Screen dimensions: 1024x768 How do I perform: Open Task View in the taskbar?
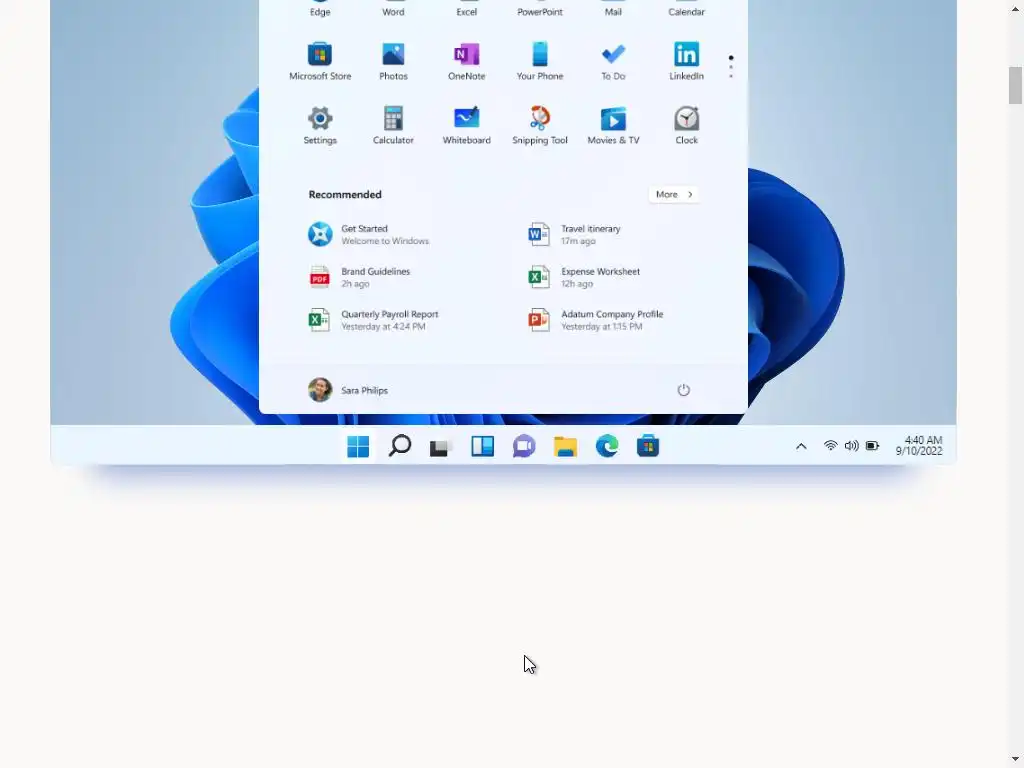click(441, 447)
